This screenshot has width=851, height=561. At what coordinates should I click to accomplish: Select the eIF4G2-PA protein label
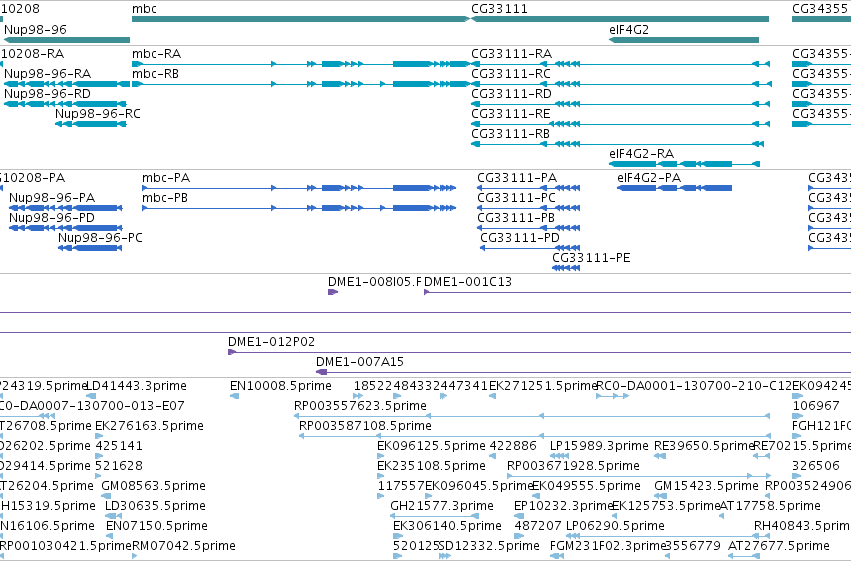click(649, 178)
